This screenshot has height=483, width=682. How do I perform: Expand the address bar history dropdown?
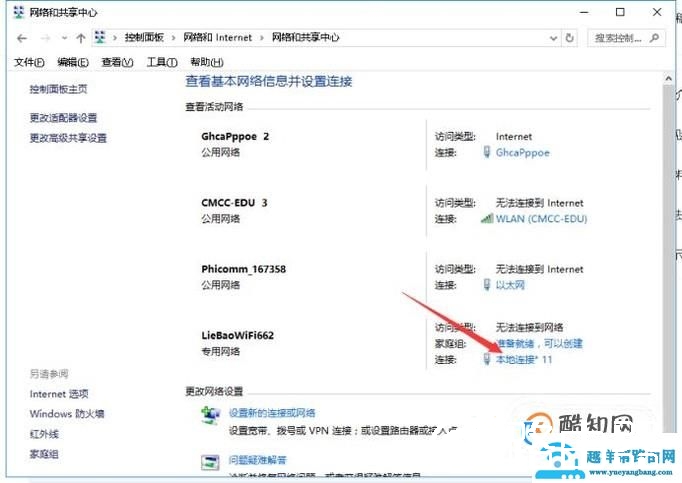point(553,38)
